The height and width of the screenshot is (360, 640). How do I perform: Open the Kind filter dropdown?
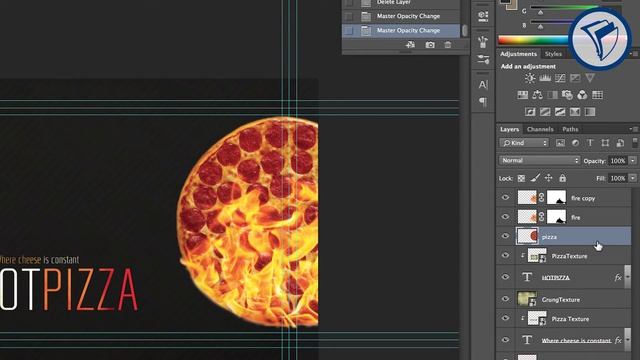pos(524,143)
